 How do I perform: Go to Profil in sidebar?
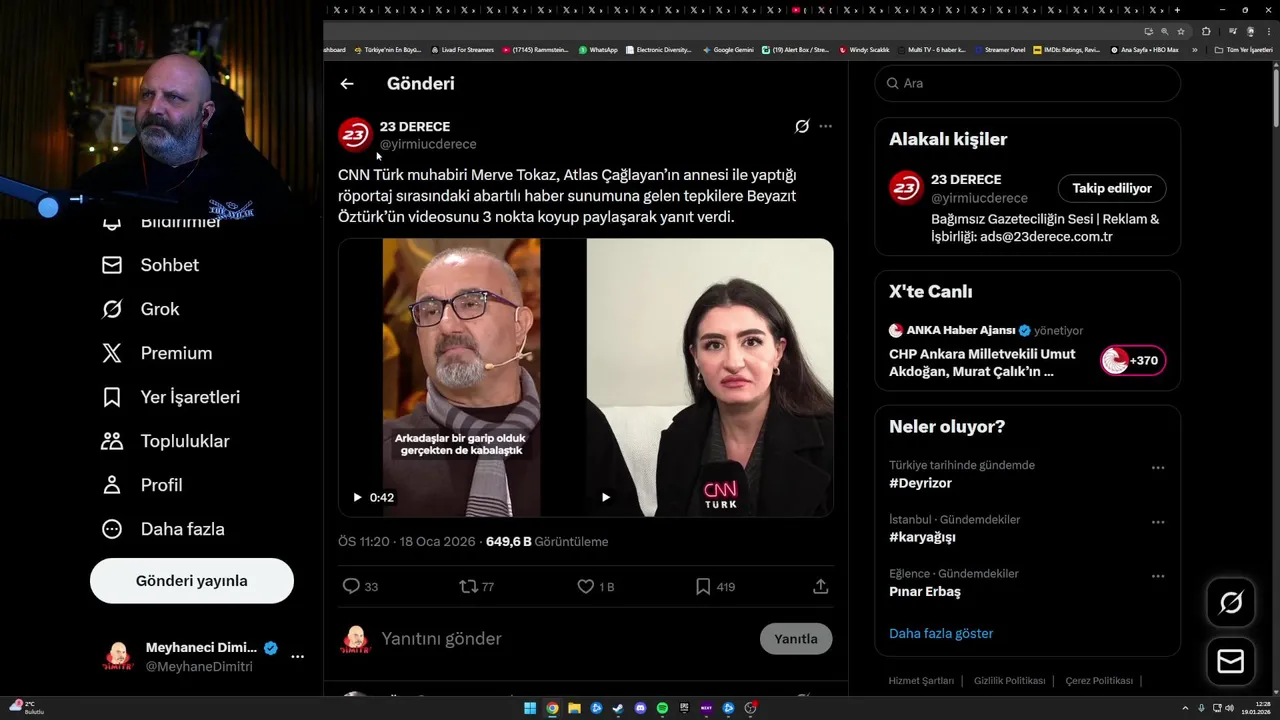pyautogui.click(x=142, y=485)
